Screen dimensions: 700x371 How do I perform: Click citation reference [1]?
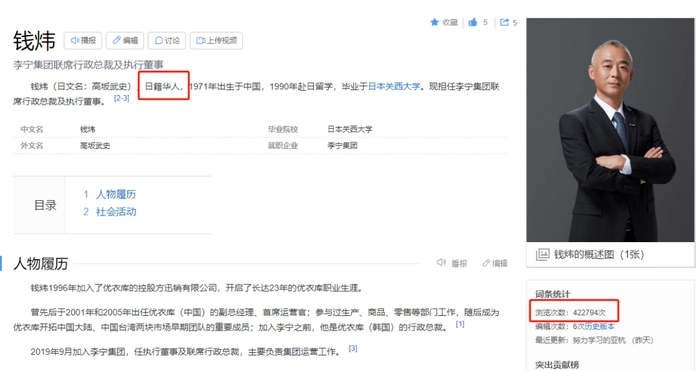pyautogui.click(x=460, y=324)
